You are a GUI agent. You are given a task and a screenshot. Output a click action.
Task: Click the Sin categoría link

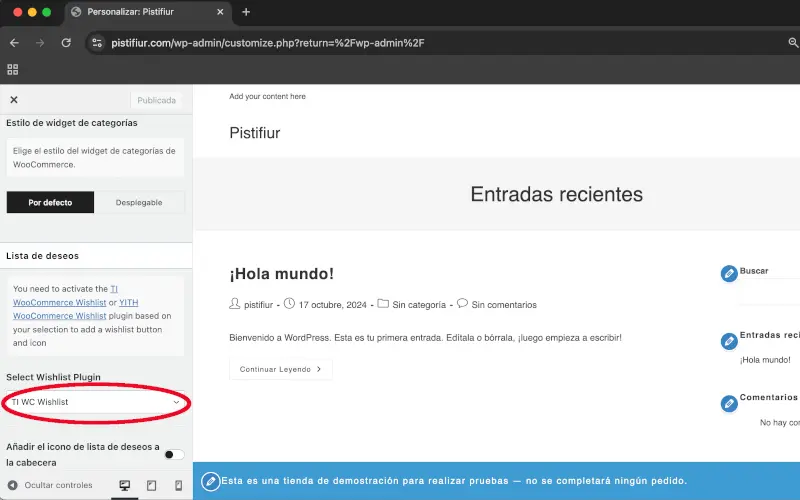pyautogui.click(x=419, y=305)
